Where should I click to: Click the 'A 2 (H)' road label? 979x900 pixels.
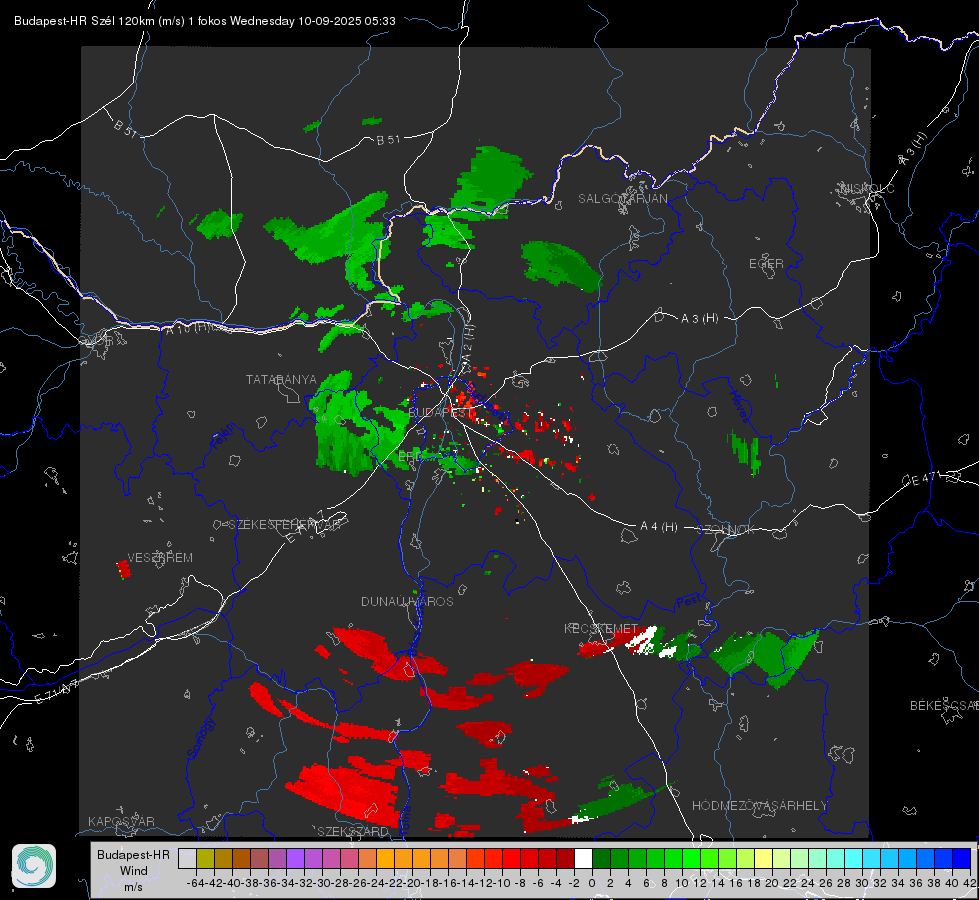468,342
